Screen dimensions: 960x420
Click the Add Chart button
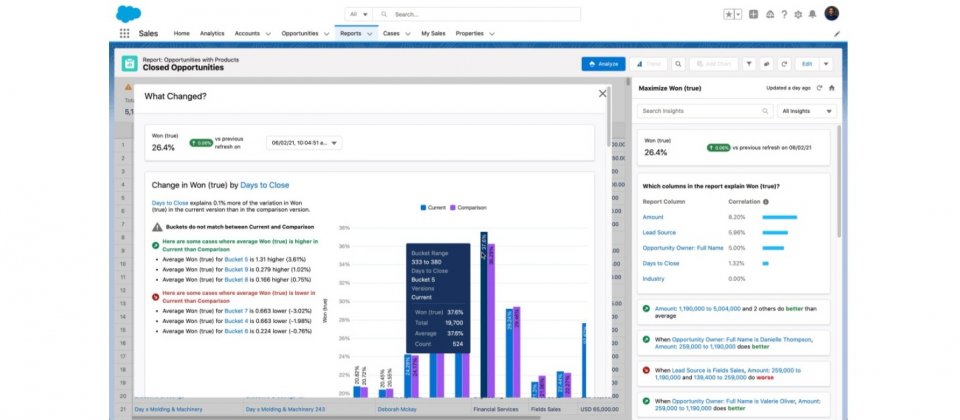click(x=713, y=64)
